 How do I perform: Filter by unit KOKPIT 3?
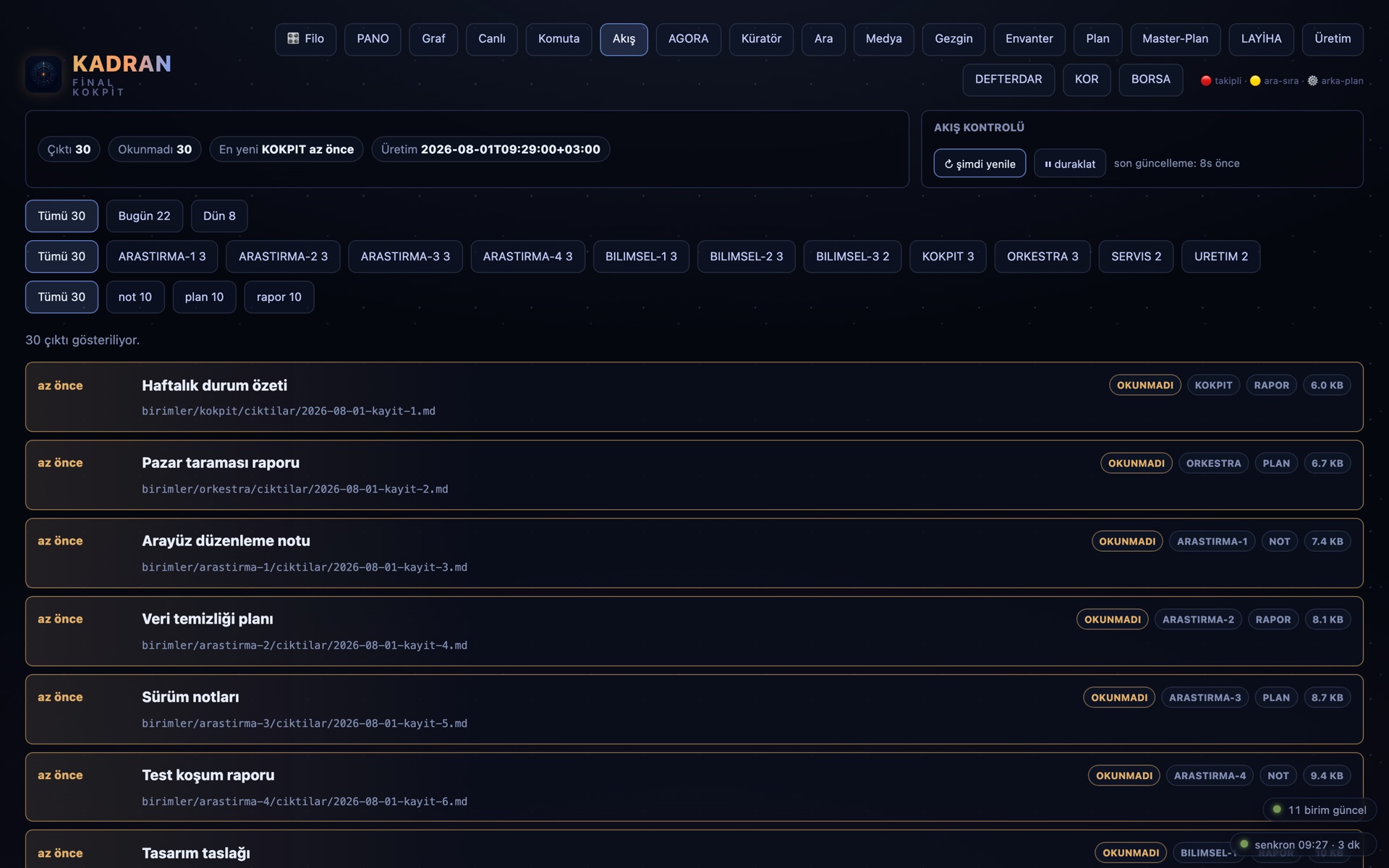948,256
